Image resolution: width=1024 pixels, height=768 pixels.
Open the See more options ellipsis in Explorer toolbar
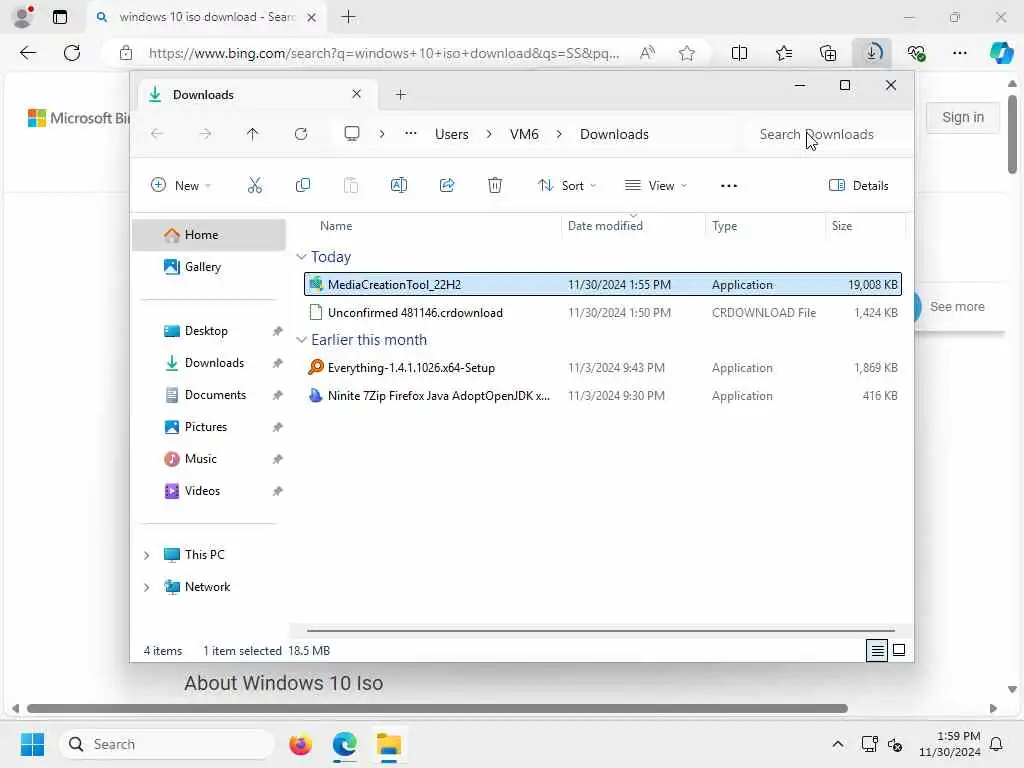729,185
